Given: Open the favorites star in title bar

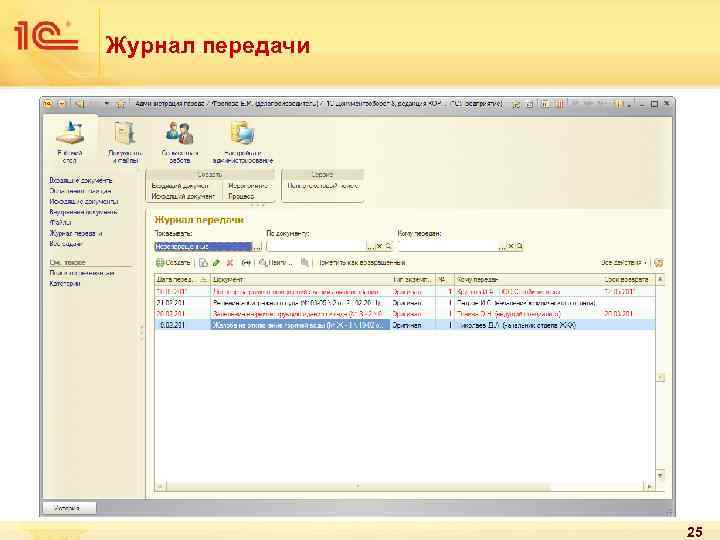Looking at the screenshot, I should 121,104.
